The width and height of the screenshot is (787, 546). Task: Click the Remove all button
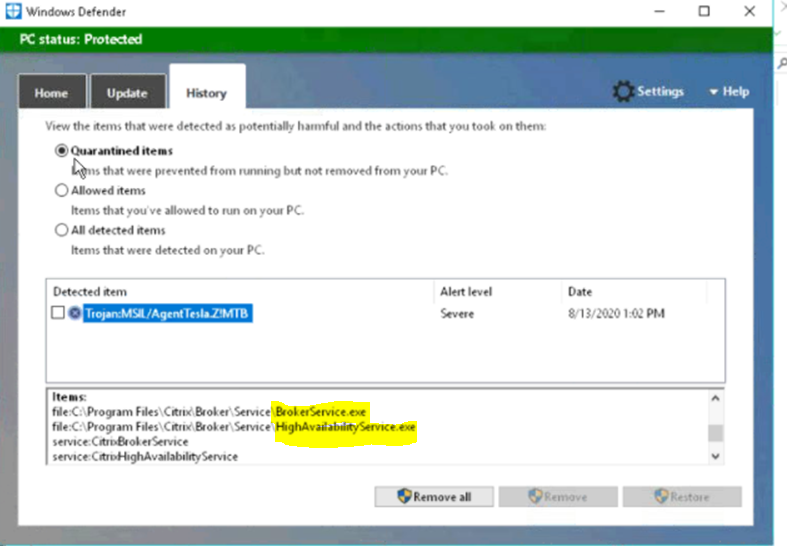[434, 497]
